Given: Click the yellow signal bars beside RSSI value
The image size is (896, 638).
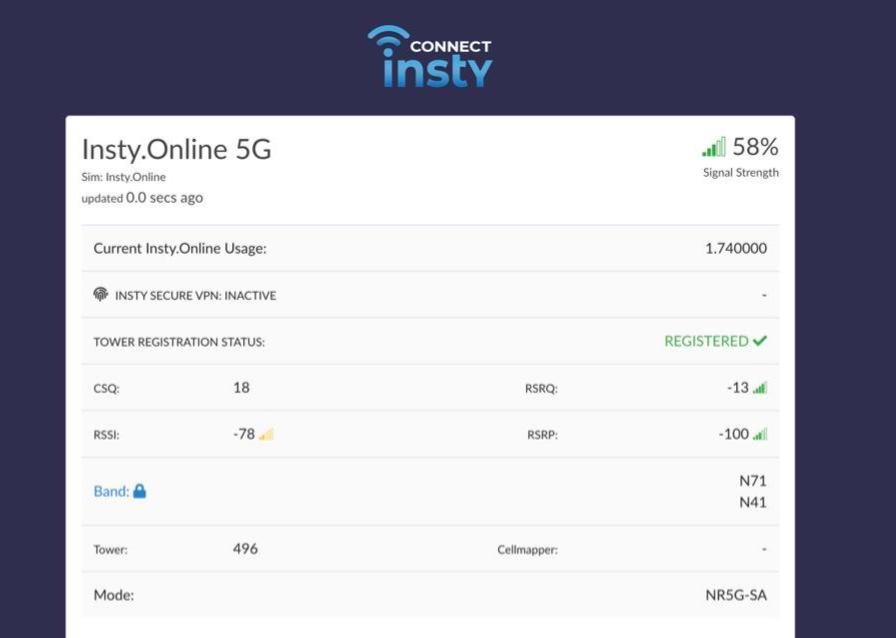Looking at the screenshot, I should 266,435.
